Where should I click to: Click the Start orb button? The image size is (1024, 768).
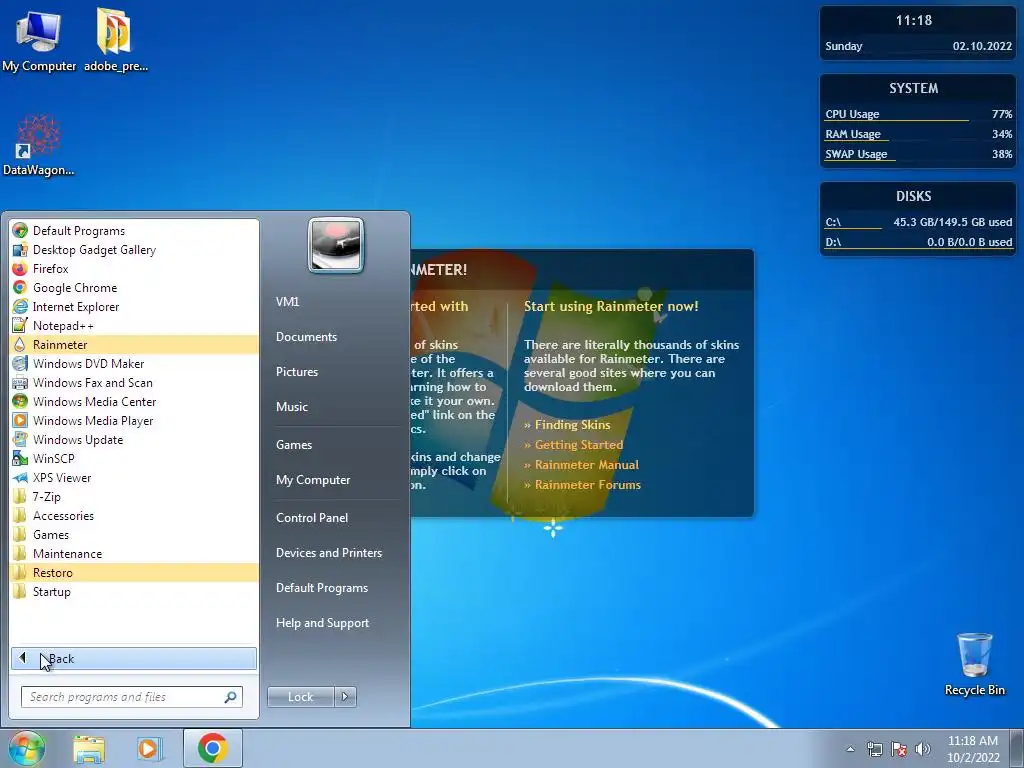[26, 748]
